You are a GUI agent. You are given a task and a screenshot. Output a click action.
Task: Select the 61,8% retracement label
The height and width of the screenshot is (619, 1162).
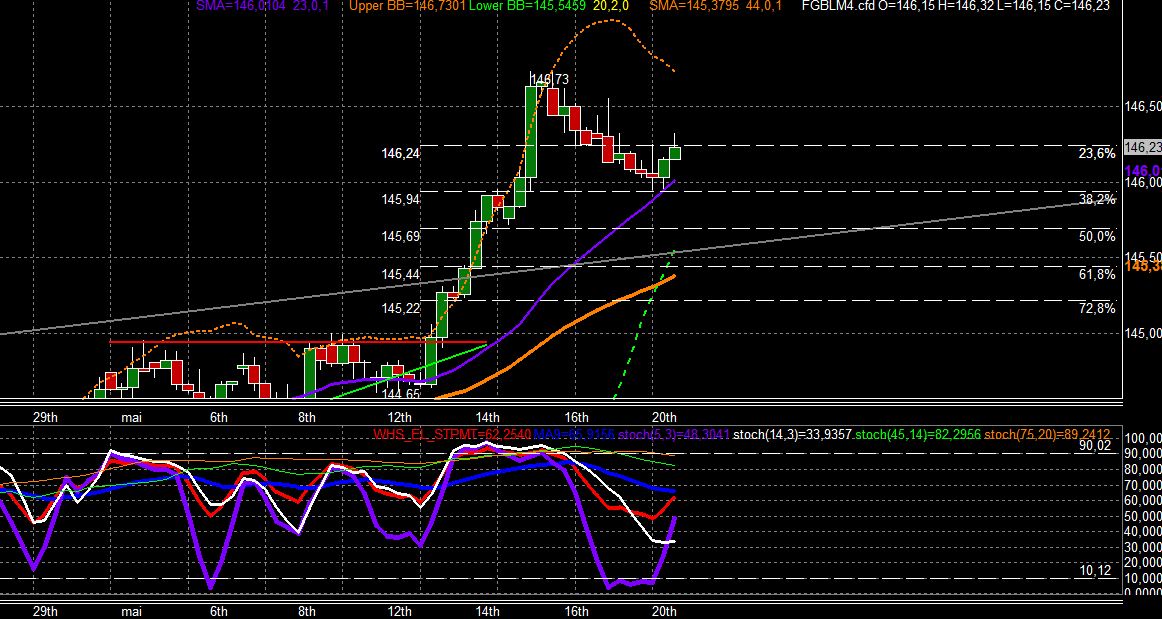pyautogui.click(x=1097, y=275)
